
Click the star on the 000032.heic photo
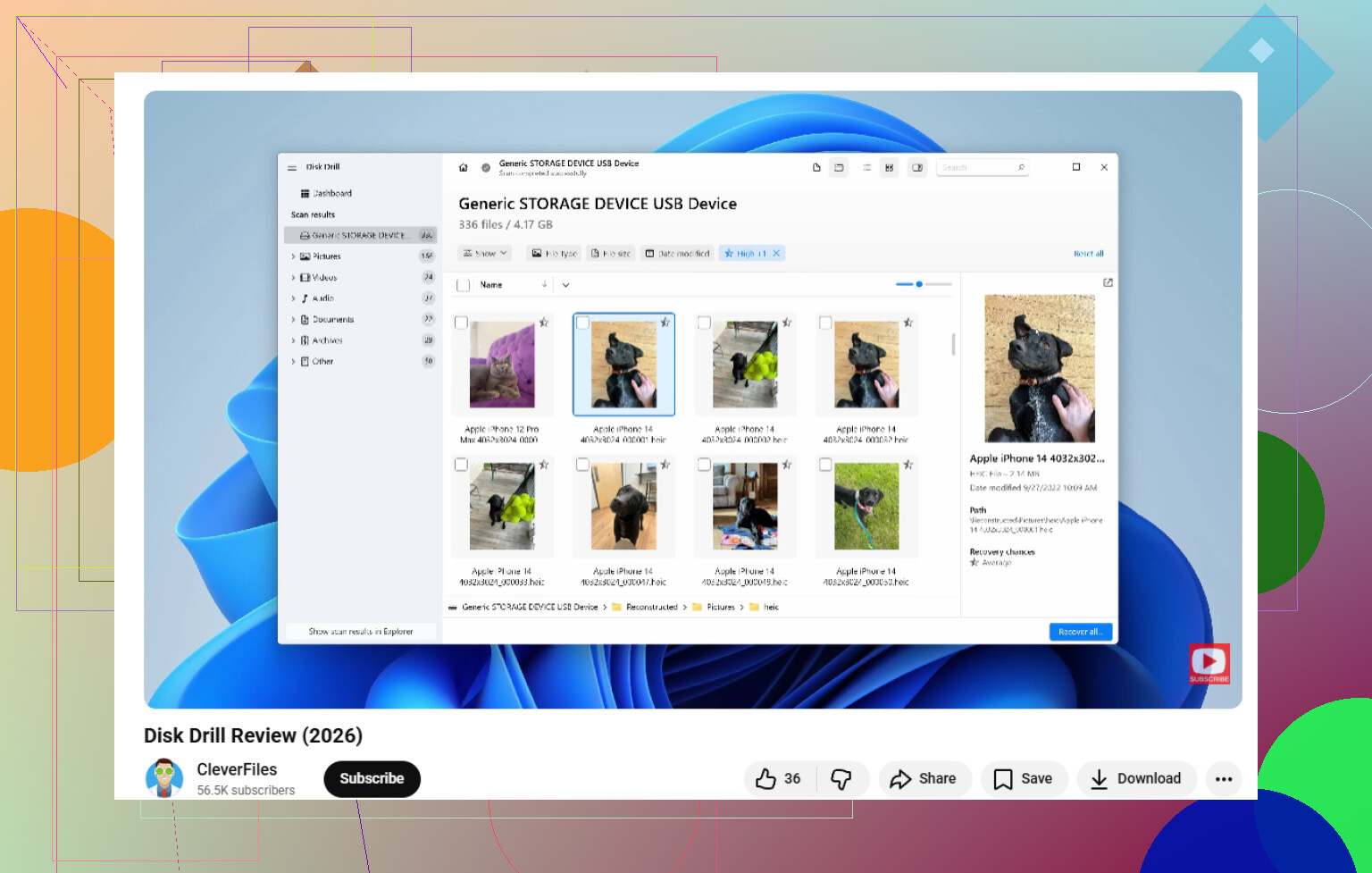(908, 323)
